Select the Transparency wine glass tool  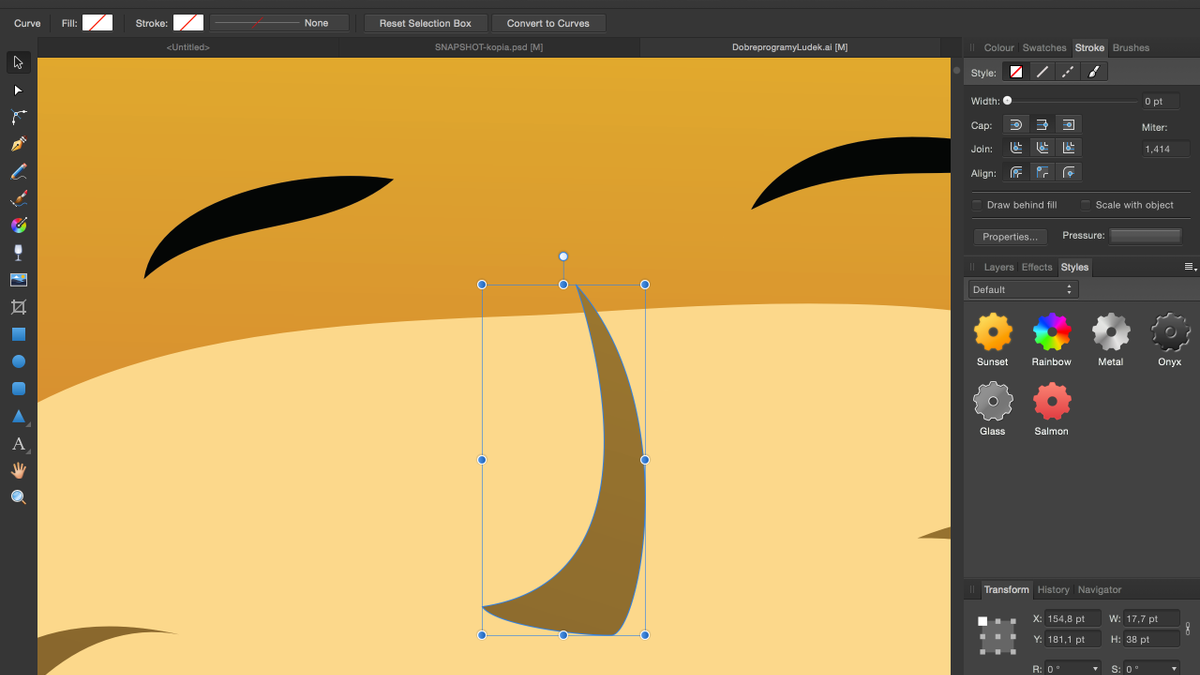18,253
